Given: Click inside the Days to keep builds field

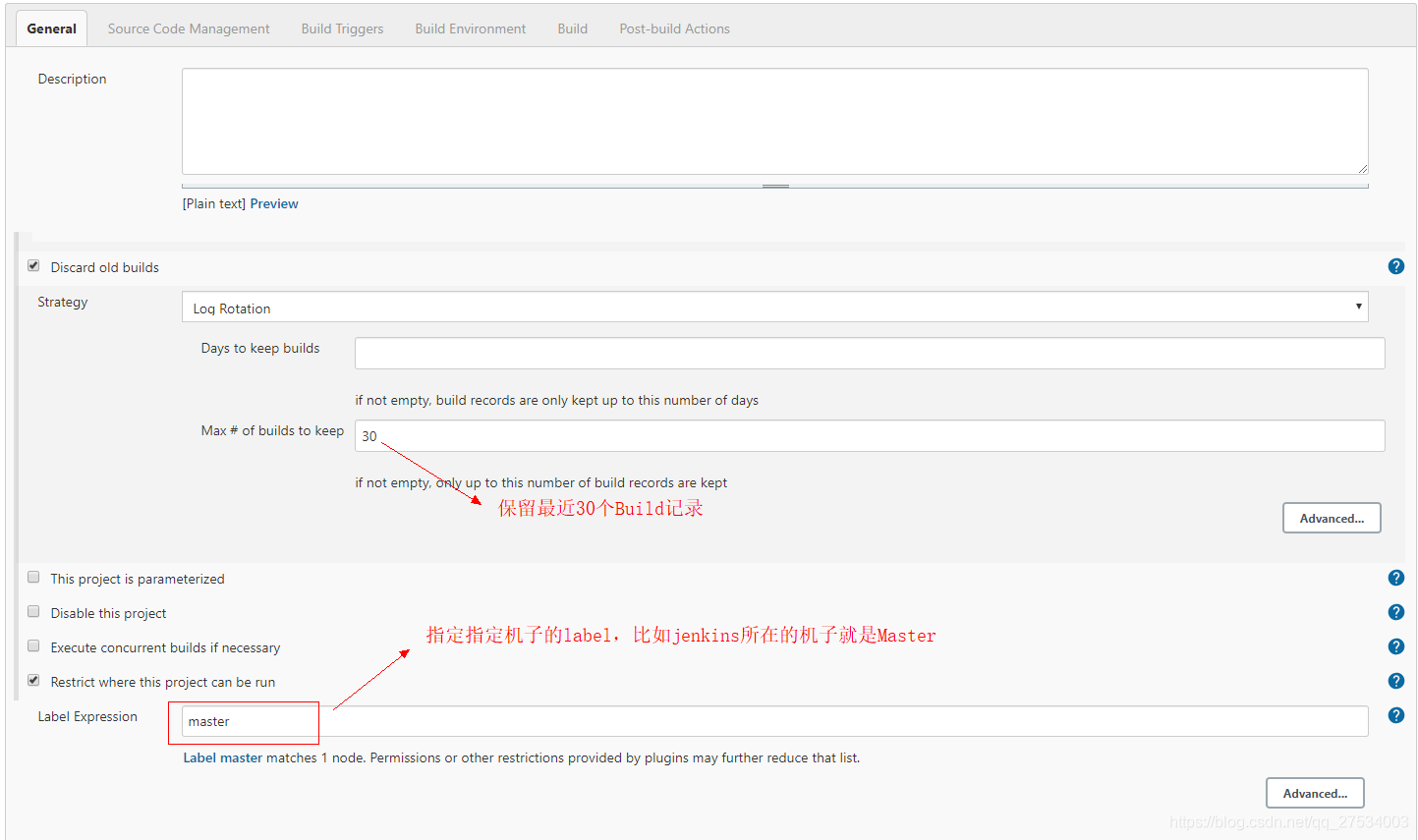Looking at the screenshot, I should click(x=869, y=353).
